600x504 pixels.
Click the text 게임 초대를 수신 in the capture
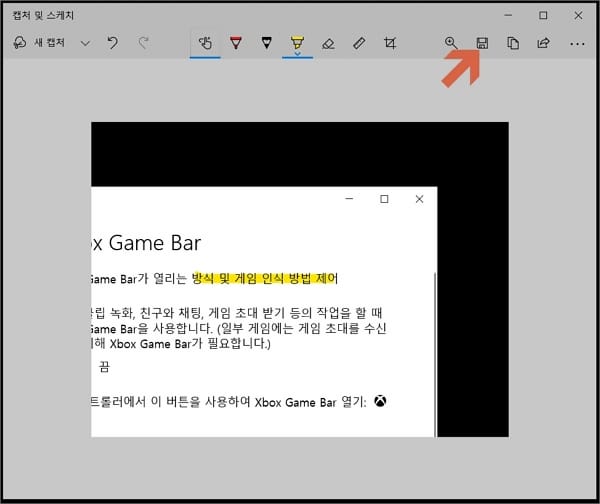pos(342,328)
